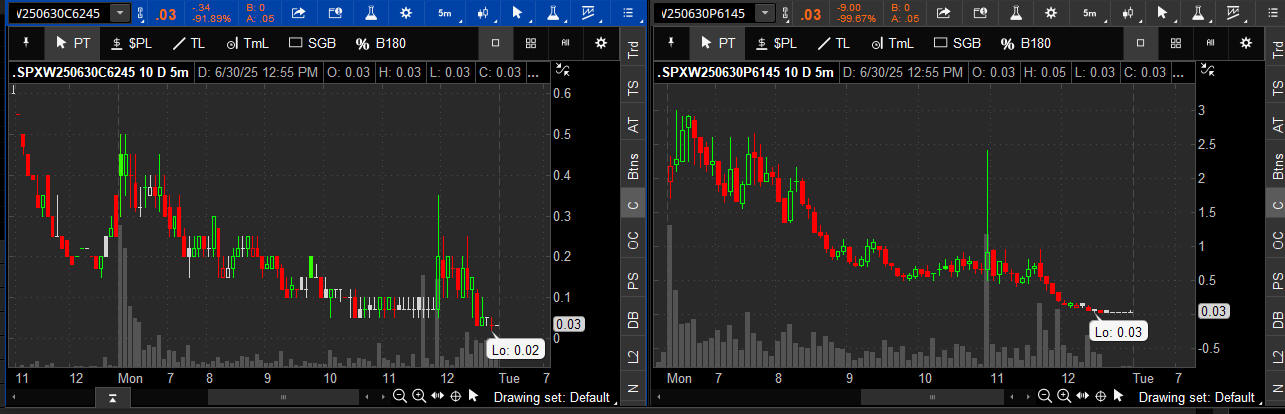The image size is (1285, 414).
Task: Open left chart settings gear in the top toolbar
Action: (405, 13)
